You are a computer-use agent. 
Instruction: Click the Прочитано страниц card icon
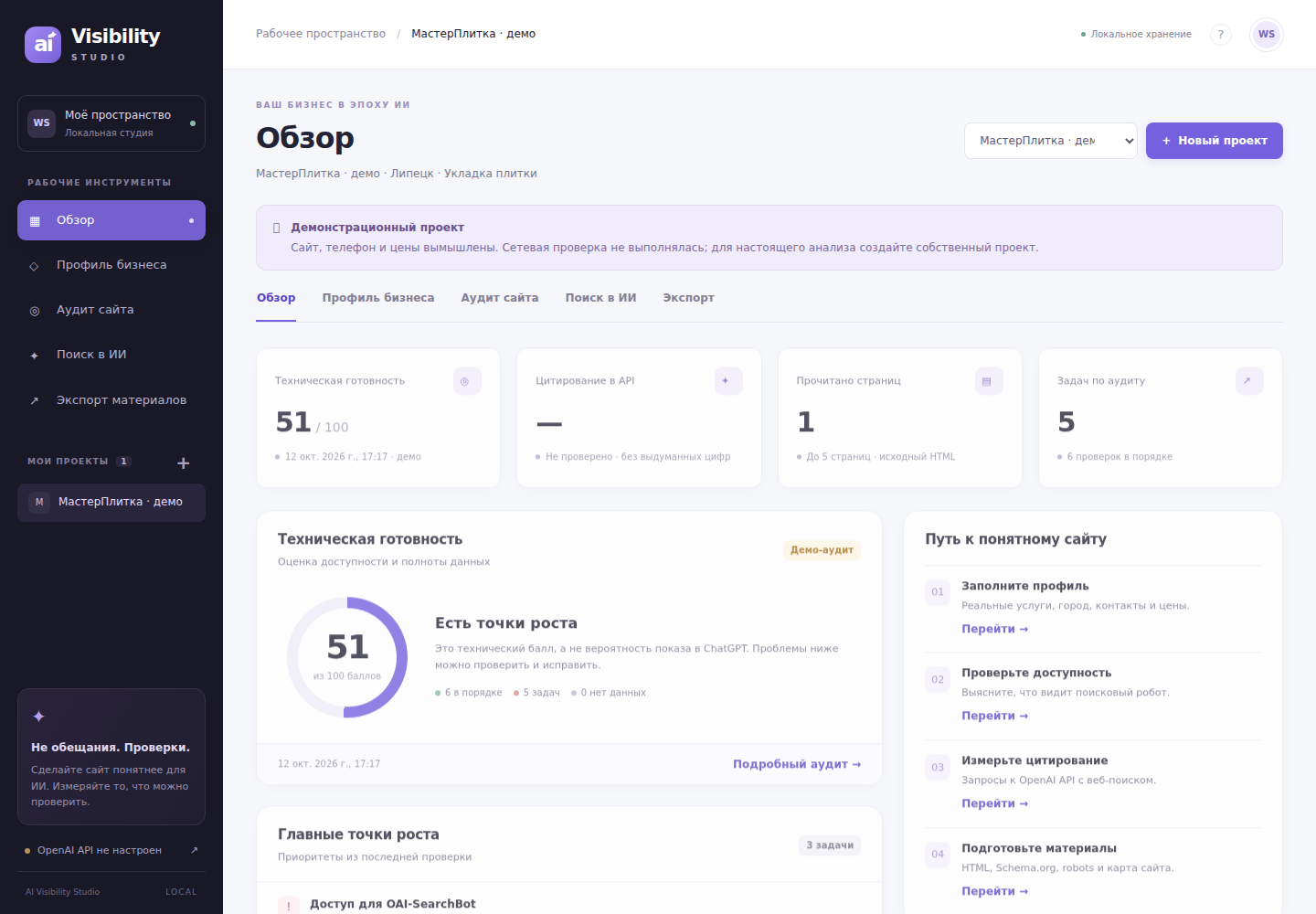pos(989,381)
